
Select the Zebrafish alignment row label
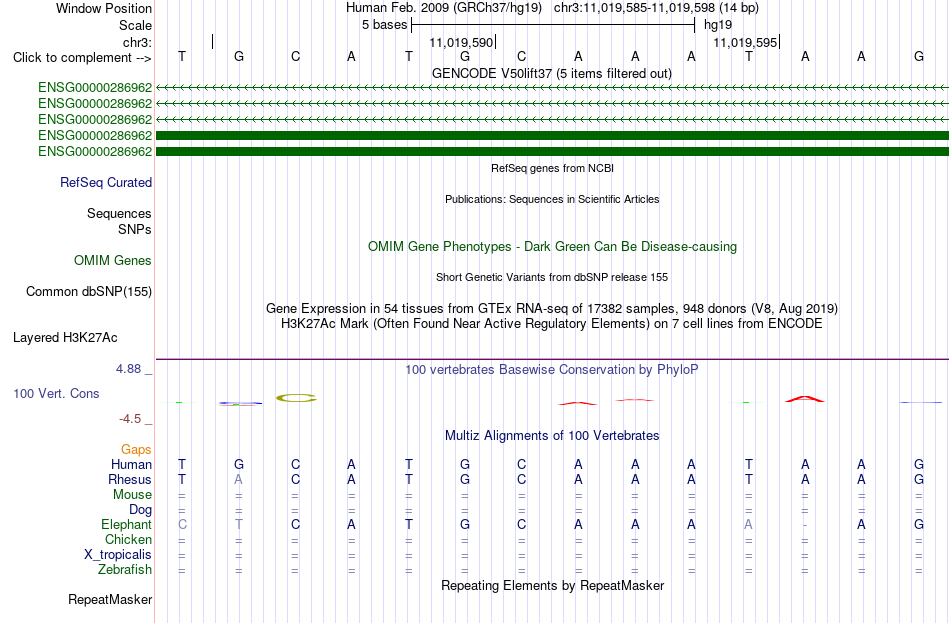coord(125,570)
